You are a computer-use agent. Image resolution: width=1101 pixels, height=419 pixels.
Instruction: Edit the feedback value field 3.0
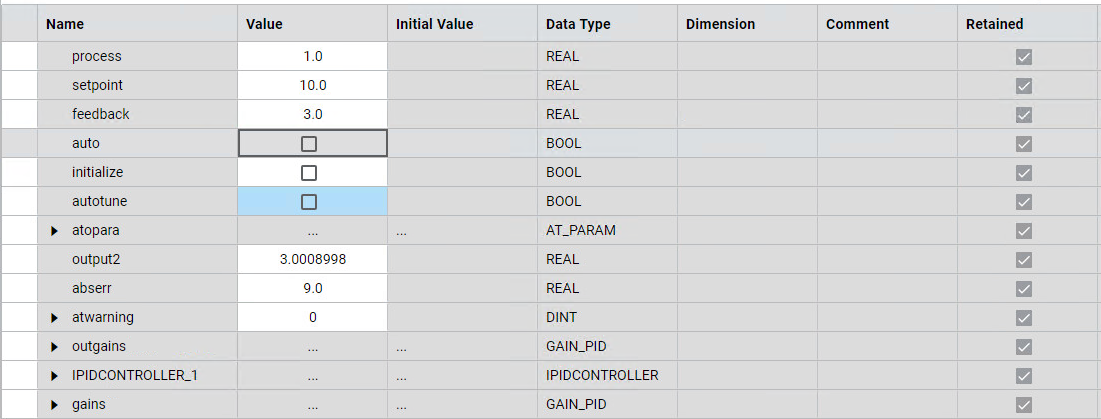(313, 115)
